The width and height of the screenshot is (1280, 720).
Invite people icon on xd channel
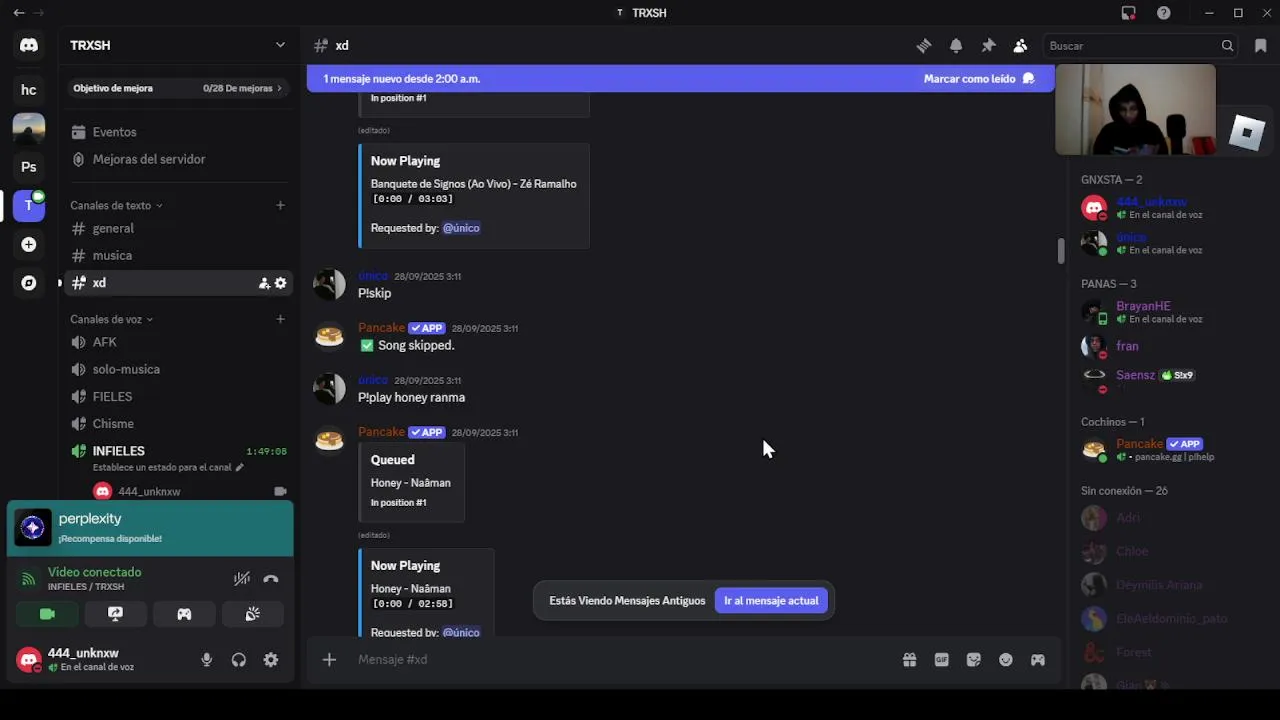coord(264,283)
